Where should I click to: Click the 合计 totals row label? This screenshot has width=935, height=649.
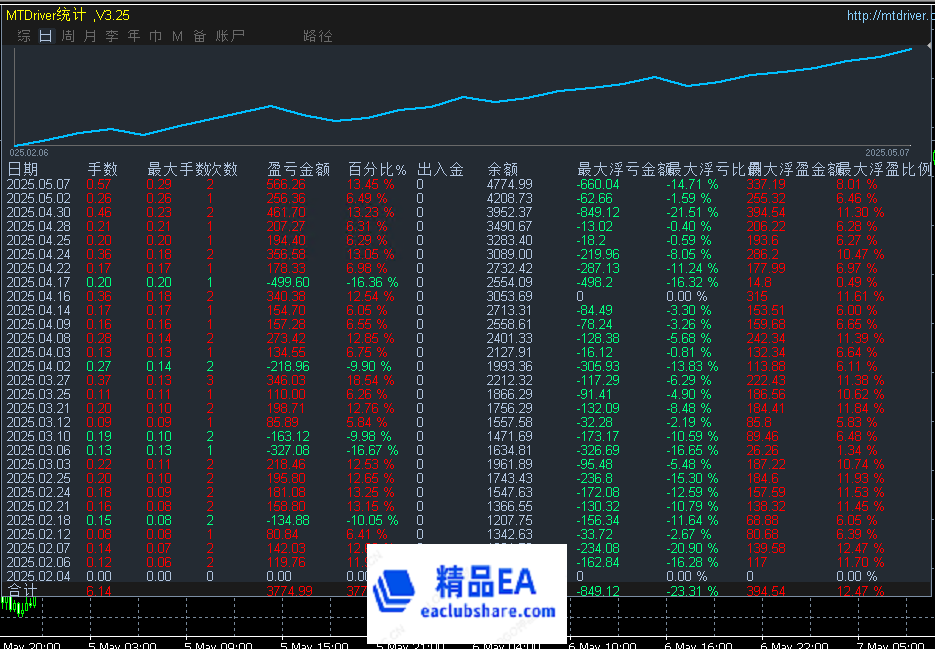tap(23, 591)
